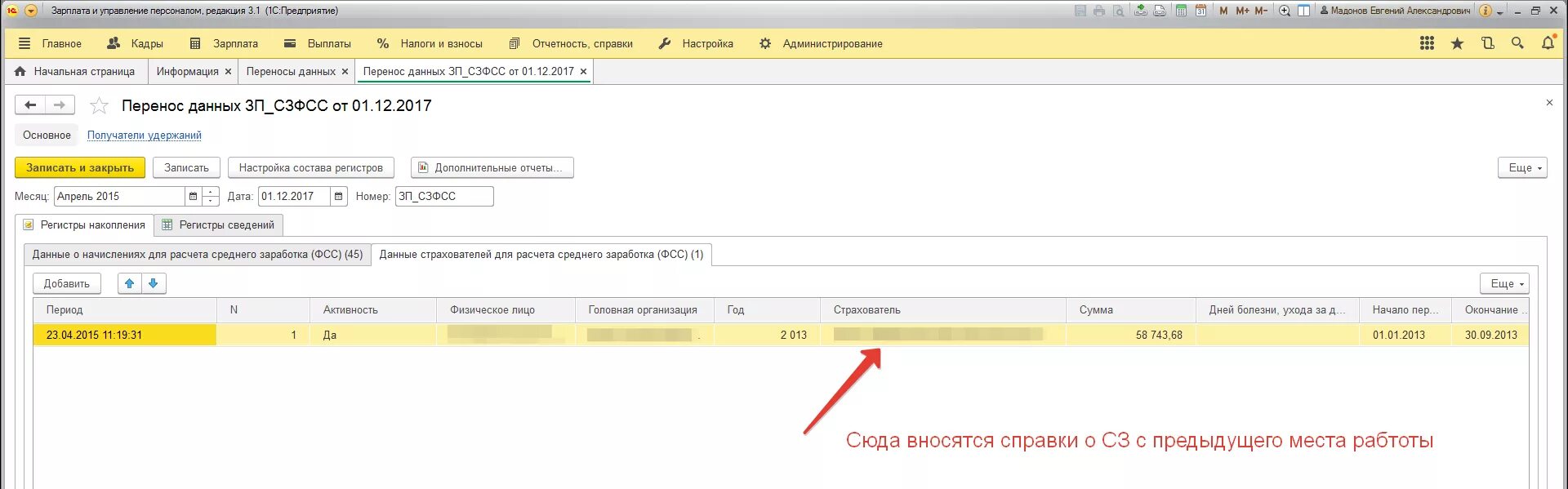Screen dimensions: 1568x489
Task: Switch to the Переносы данных tab
Action: [x=291, y=71]
